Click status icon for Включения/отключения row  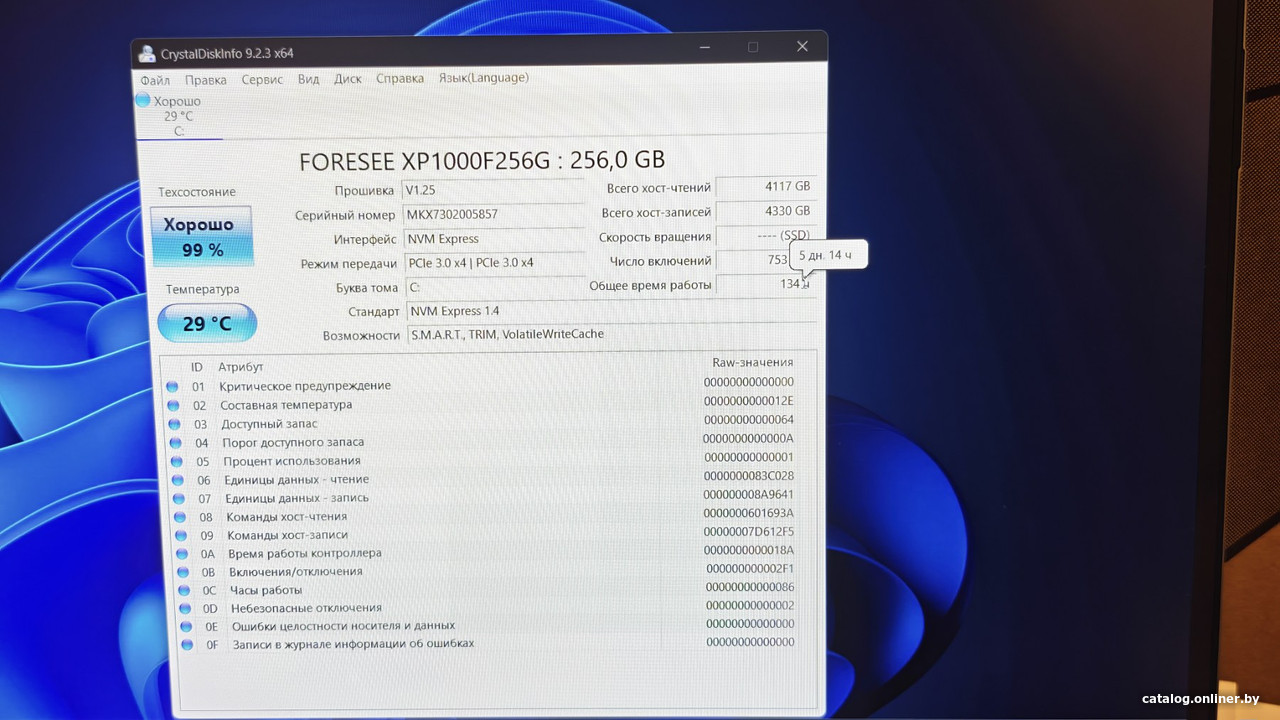(183, 572)
